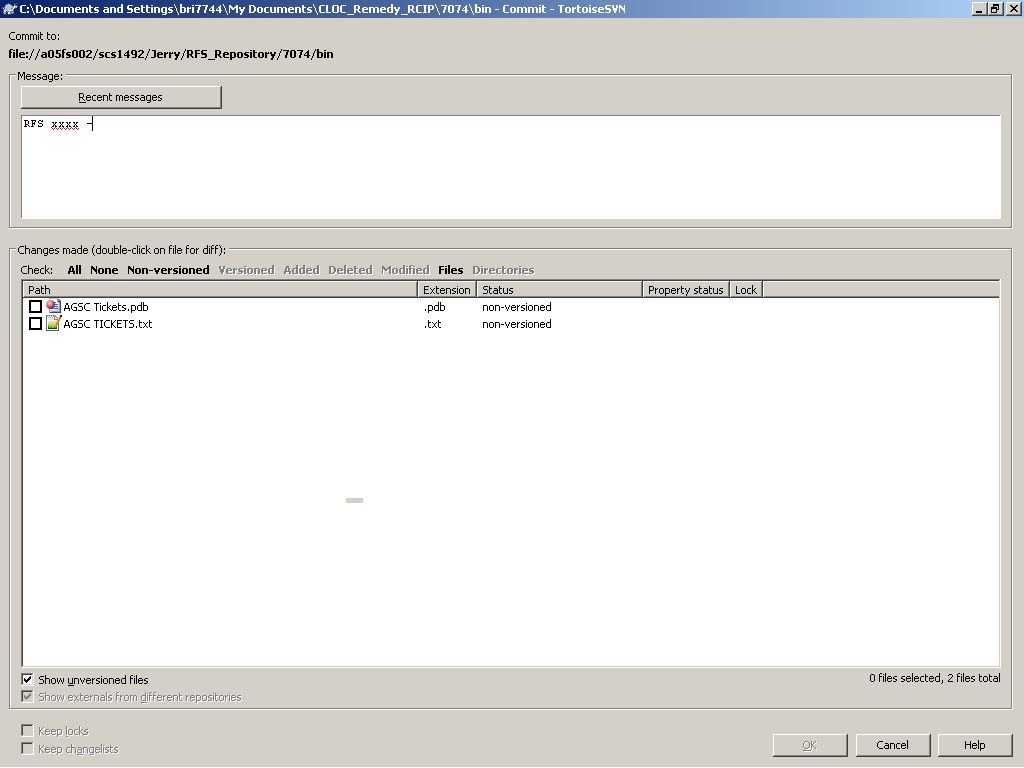Minimize the TortoiseSVN commit window
Viewport: 1024px width, 768px height.
click(x=978, y=8)
